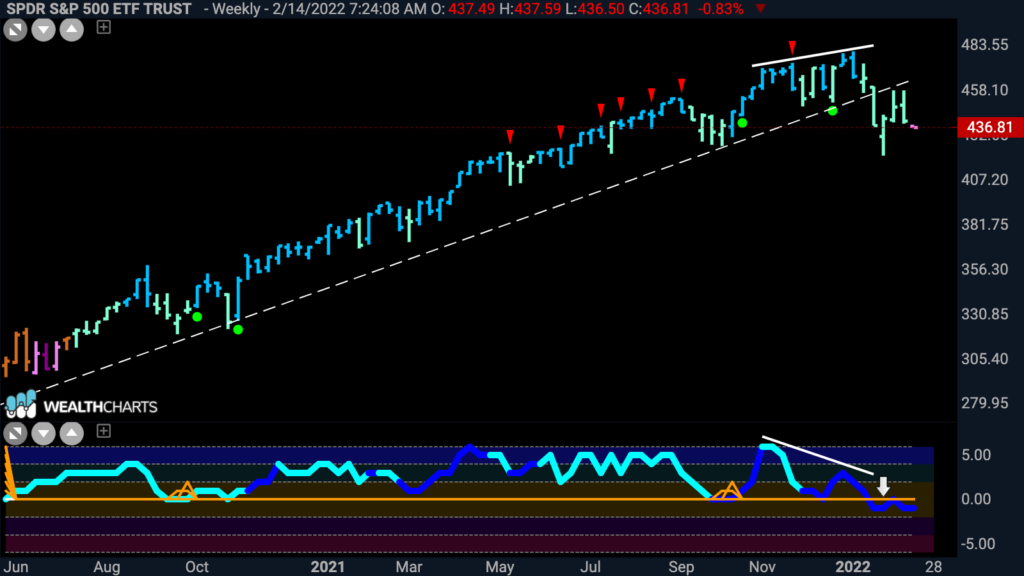Click the 2021 label on time axis
The width and height of the screenshot is (1024, 576).
tap(327, 566)
